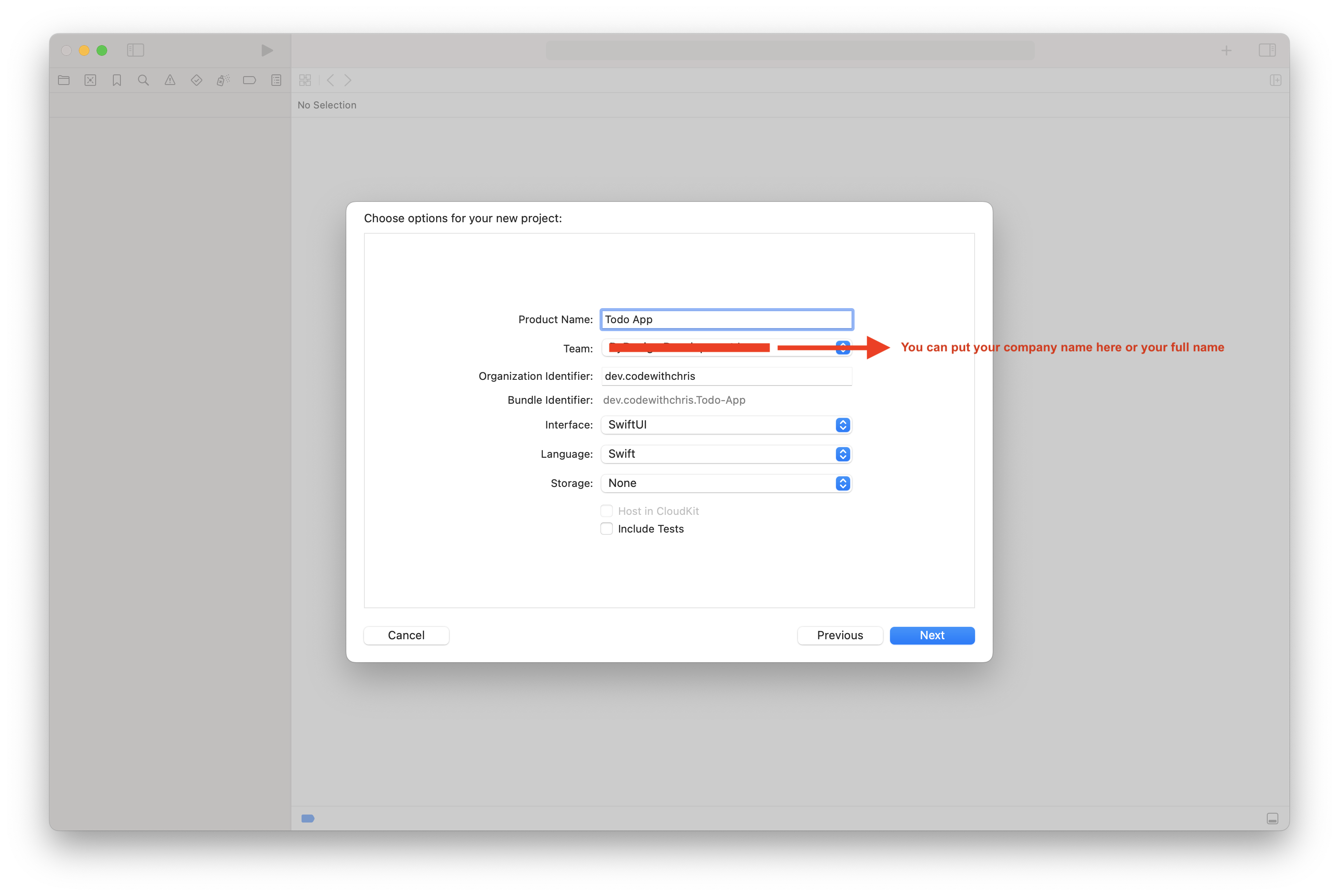Toggle the left navigator sidebar
The width and height of the screenshot is (1339, 896).
[x=135, y=50]
